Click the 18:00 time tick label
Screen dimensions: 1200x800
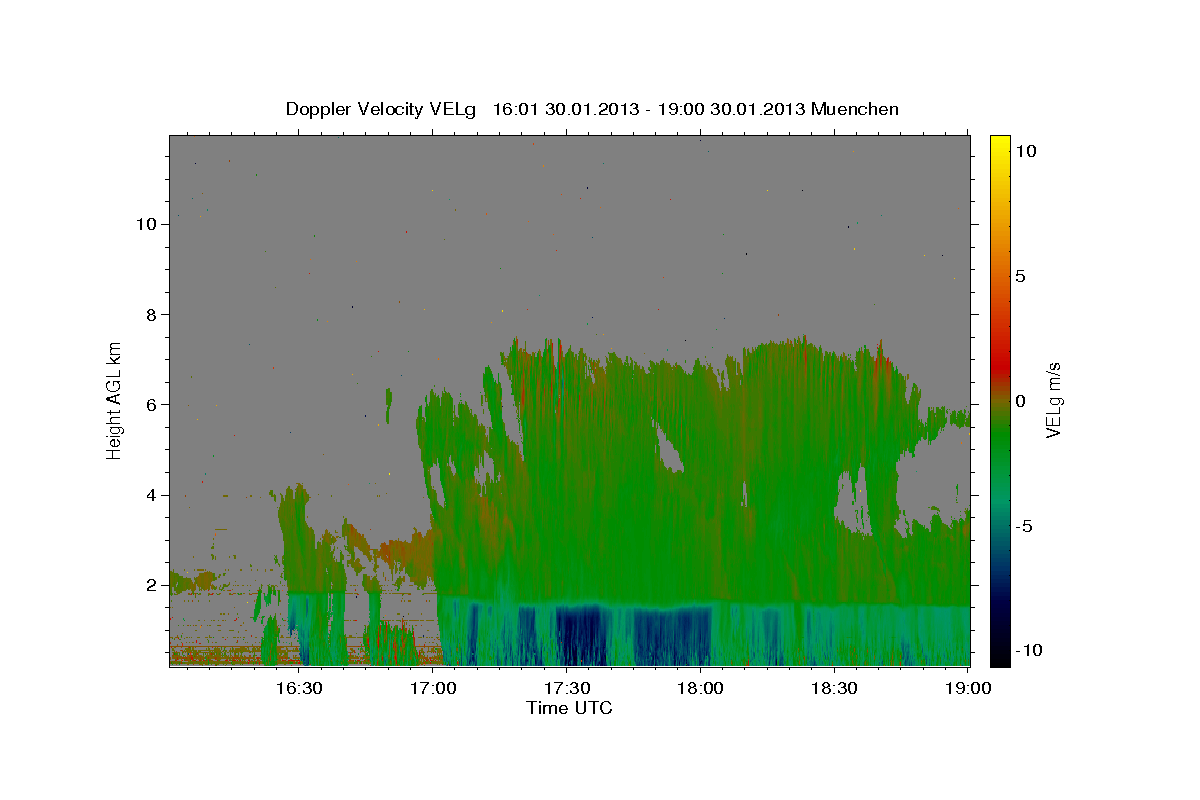click(701, 689)
